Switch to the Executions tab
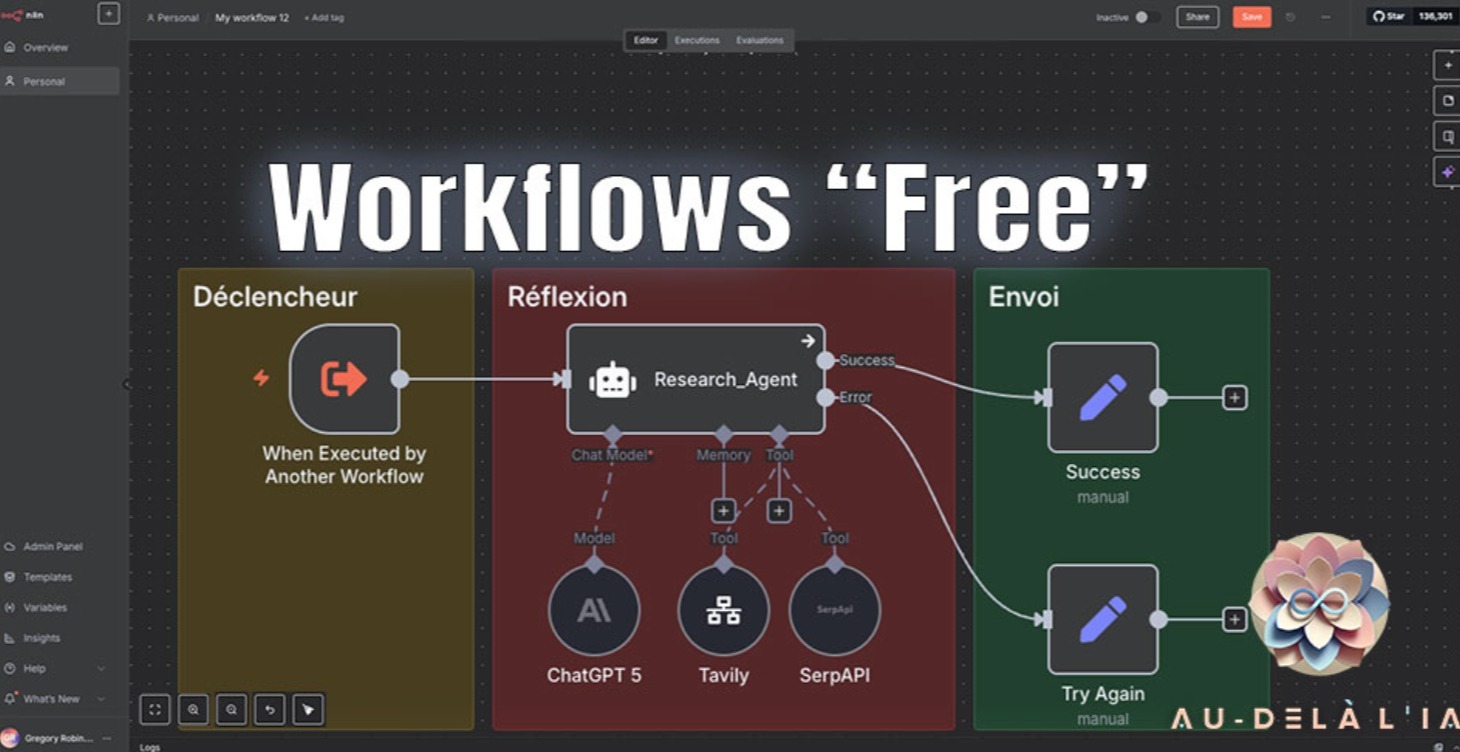 tap(697, 40)
